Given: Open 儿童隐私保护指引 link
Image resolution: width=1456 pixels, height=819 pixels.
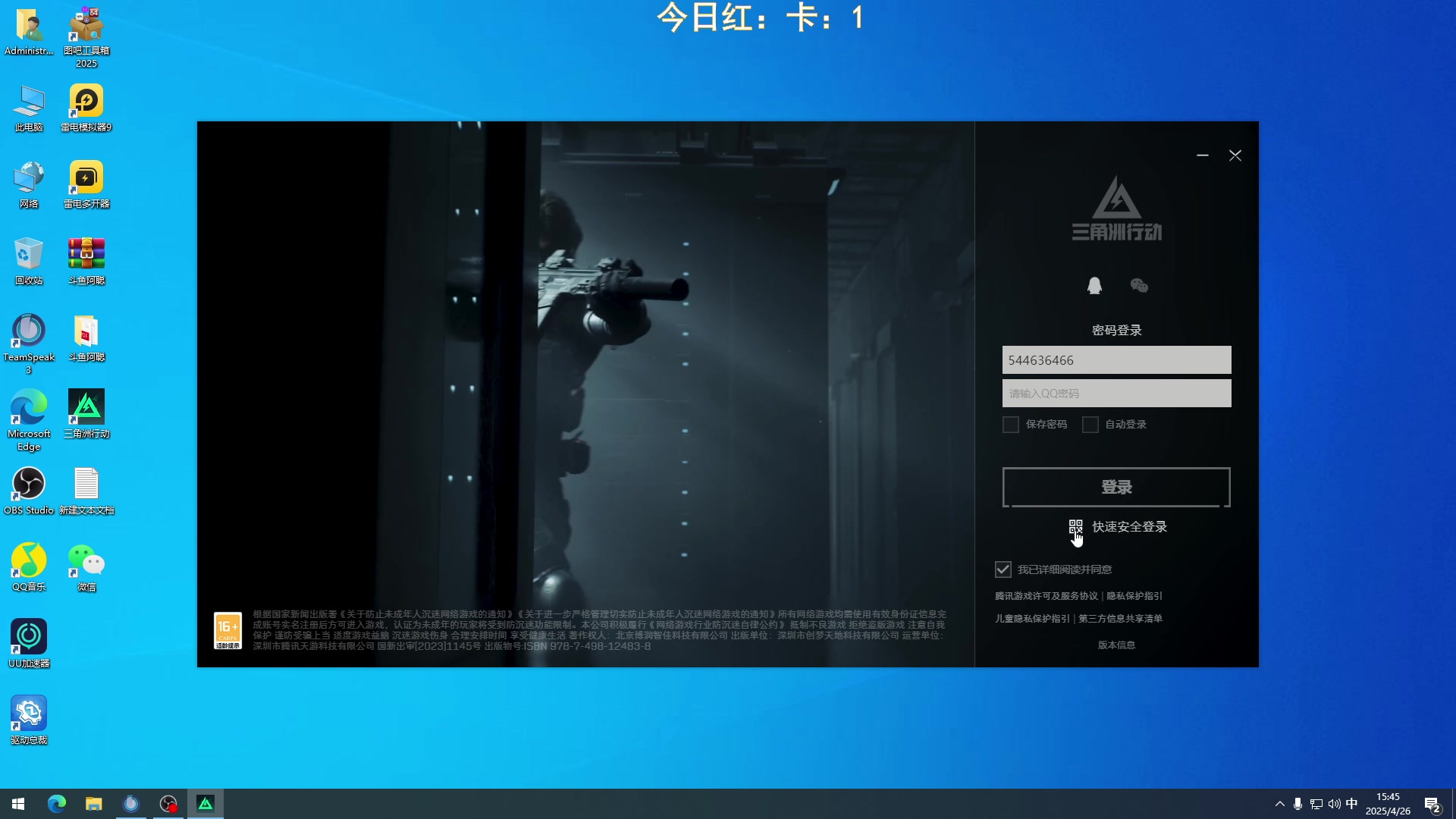Looking at the screenshot, I should (x=1032, y=619).
